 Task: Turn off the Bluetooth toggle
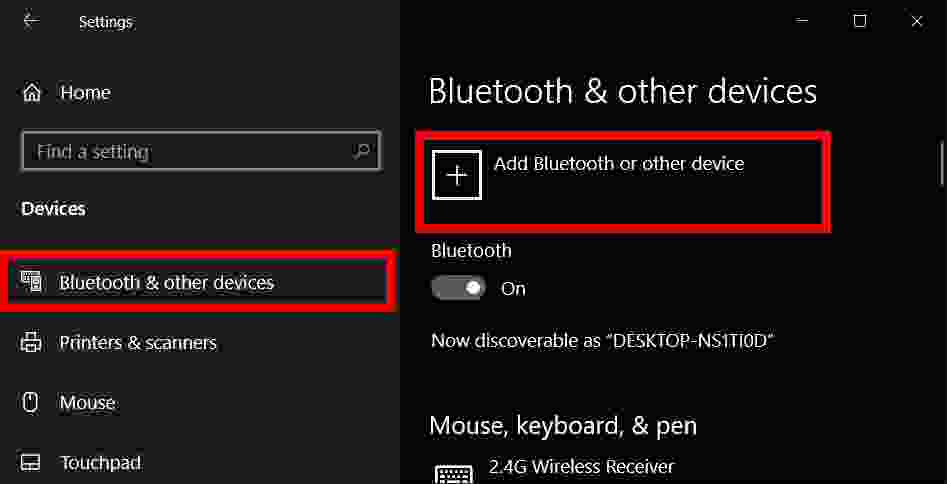tap(458, 289)
